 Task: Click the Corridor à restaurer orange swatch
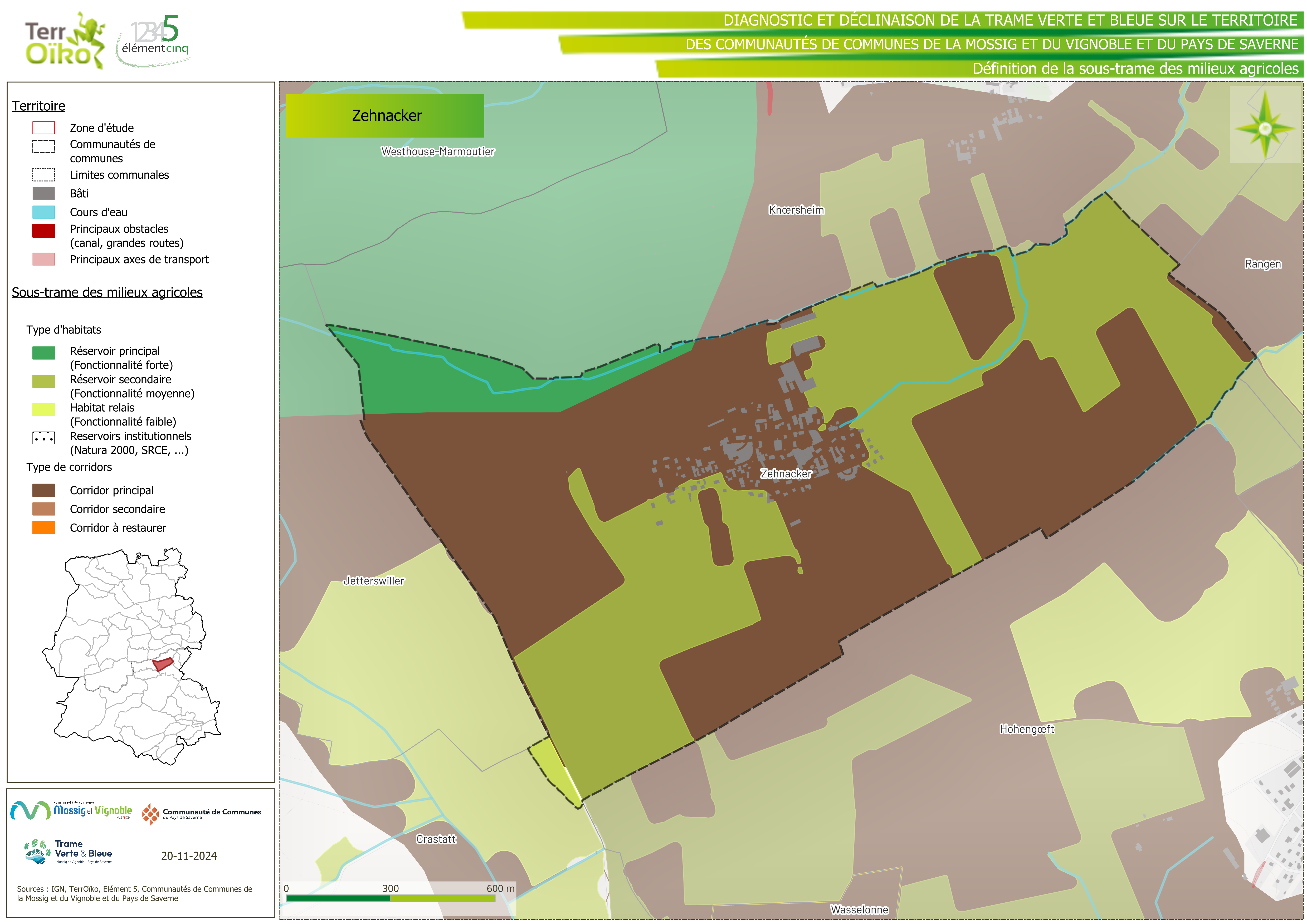[x=44, y=528]
